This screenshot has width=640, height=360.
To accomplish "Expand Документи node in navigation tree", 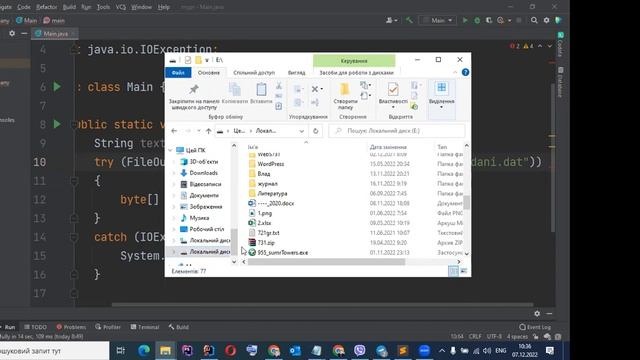I will click(174, 196).
